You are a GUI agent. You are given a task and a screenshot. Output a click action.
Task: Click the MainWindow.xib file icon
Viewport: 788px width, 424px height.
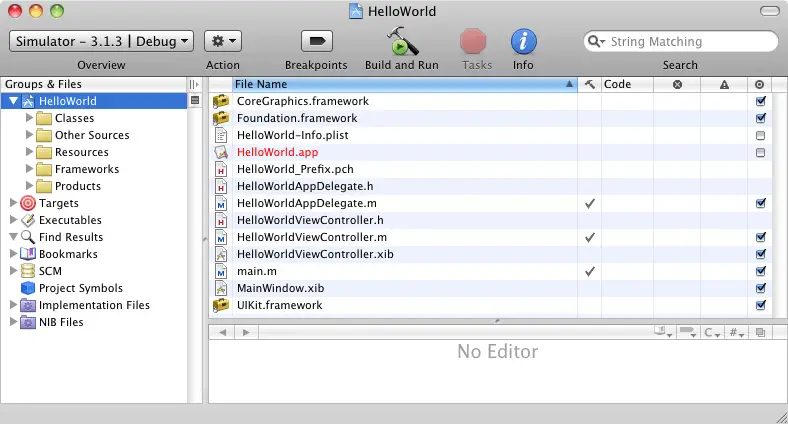(221, 288)
